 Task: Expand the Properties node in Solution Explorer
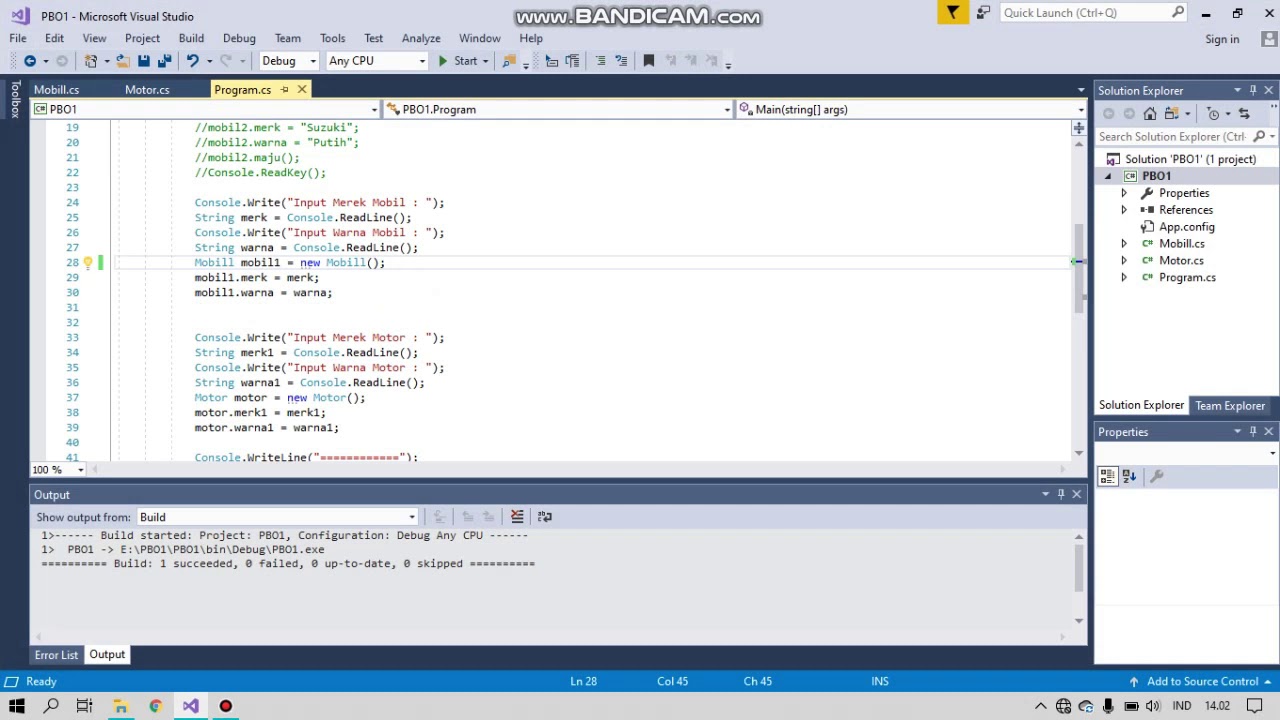point(1123,194)
